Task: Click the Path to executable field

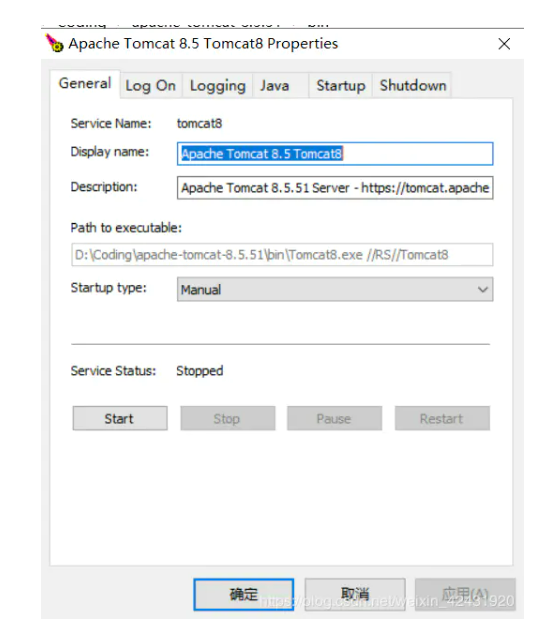Action: point(282,255)
